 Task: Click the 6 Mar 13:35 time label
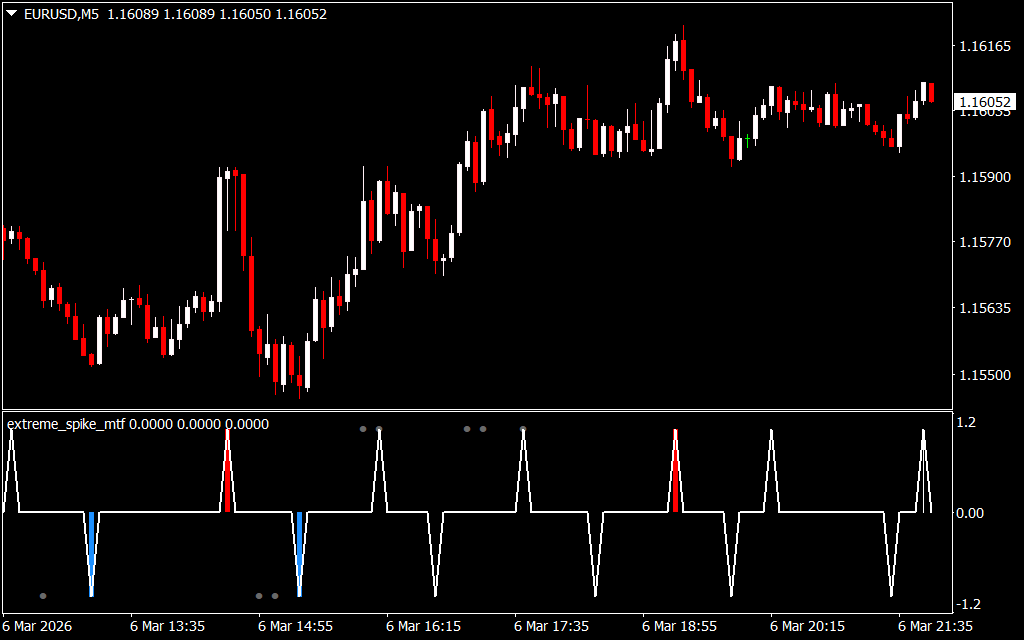(168, 626)
